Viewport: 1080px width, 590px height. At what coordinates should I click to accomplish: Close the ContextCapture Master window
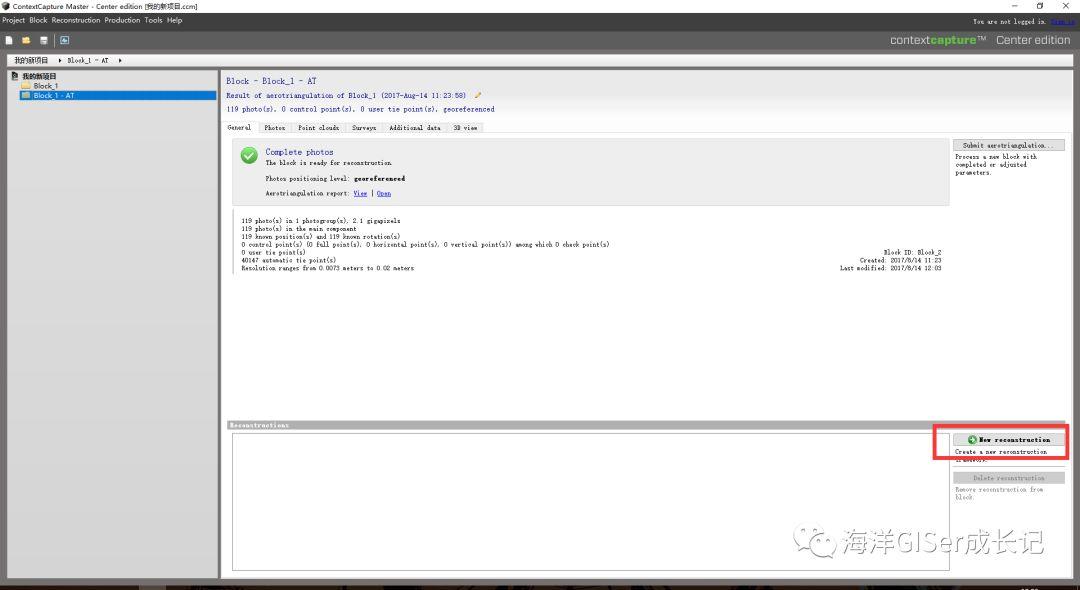click(x=1066, y=6)
